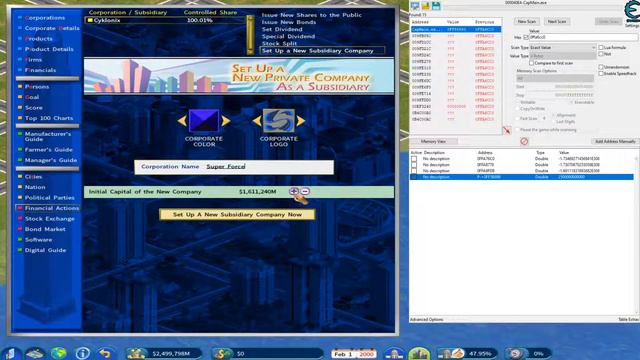Toggle the Lua formula checkbox
This screenshot has height=360, width=640.
[x=600, y=47]
